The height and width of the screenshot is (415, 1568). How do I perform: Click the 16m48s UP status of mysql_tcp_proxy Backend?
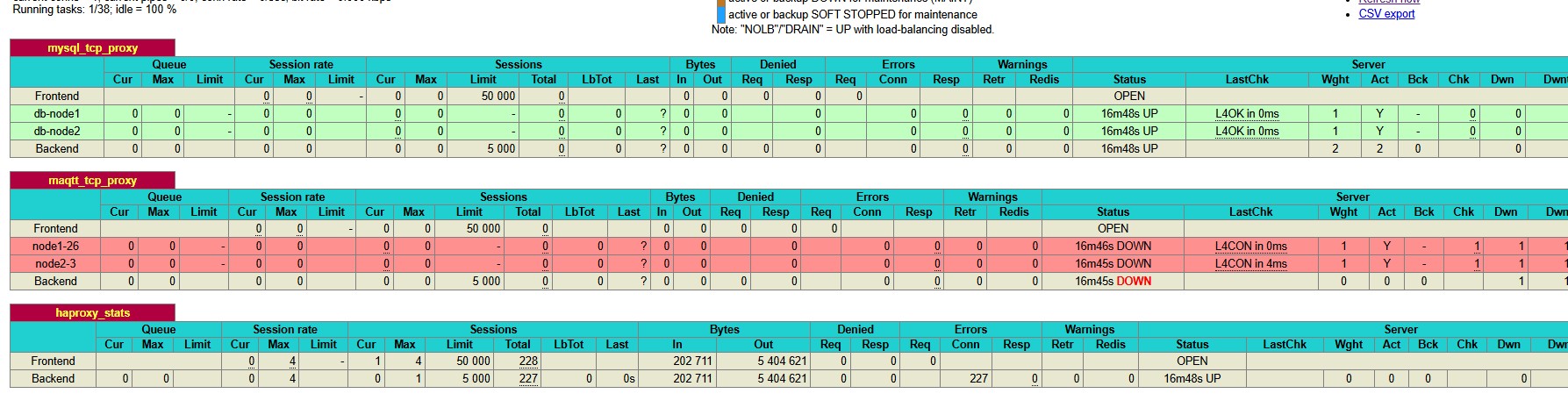[1129, 149]
